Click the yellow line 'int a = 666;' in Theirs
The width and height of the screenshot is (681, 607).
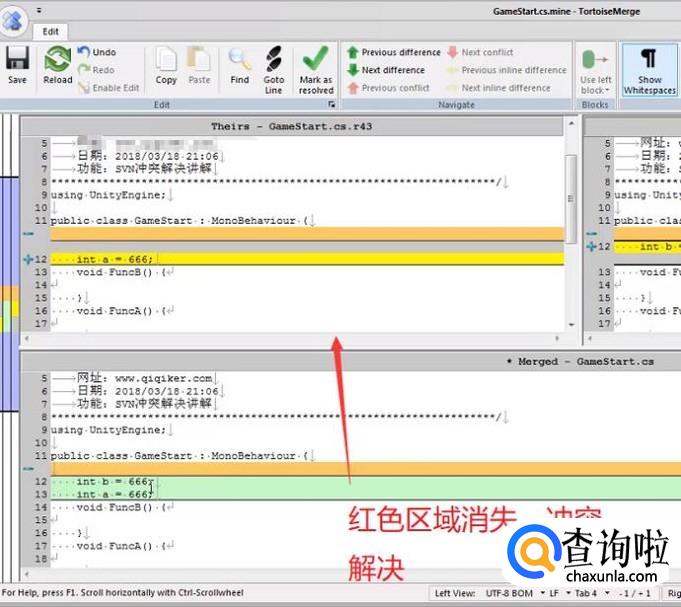pos(307,259)
